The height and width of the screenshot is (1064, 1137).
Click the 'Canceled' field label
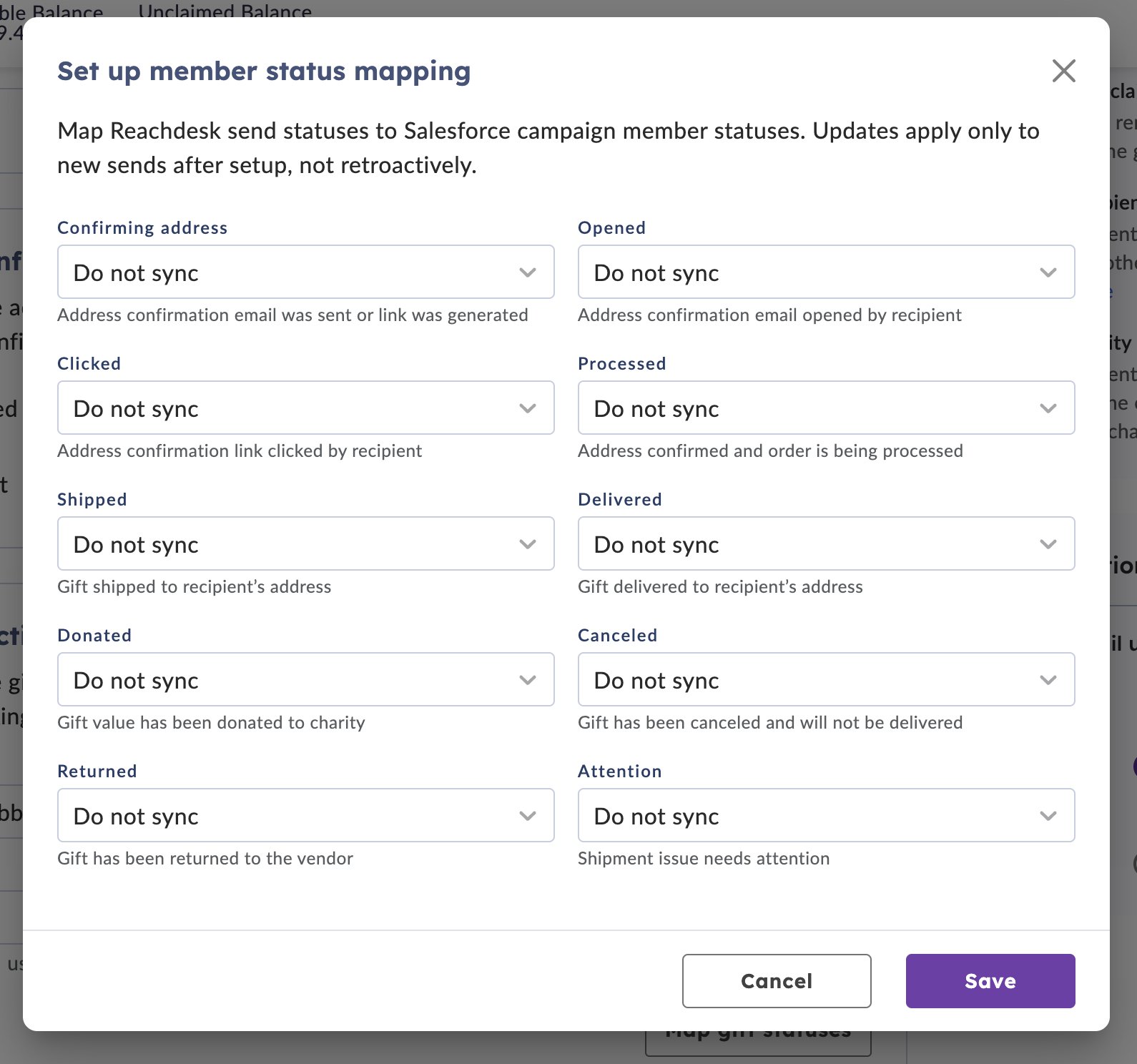[617, 635]
